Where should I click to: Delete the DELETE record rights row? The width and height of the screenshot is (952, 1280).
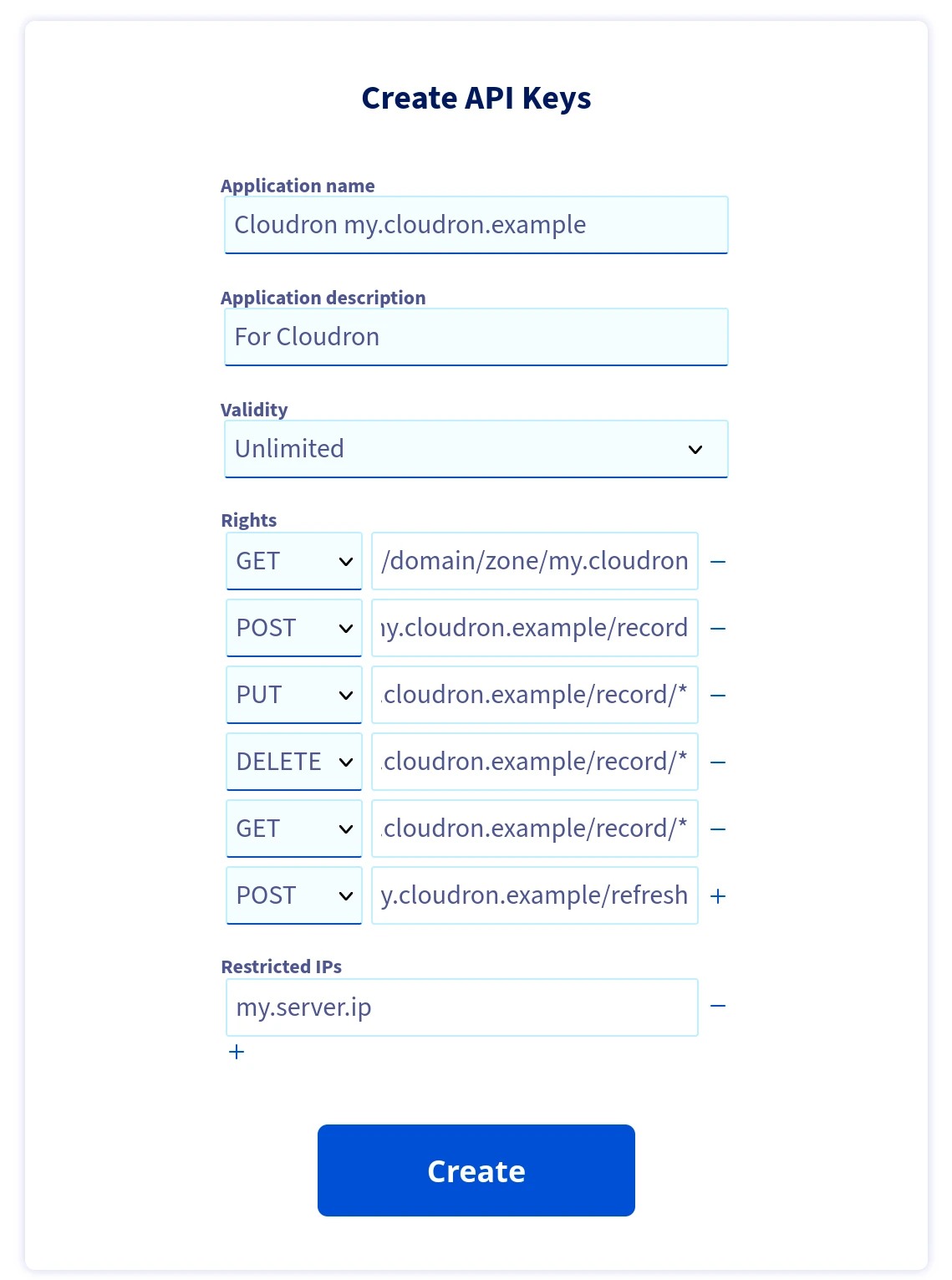click(718, 762)
